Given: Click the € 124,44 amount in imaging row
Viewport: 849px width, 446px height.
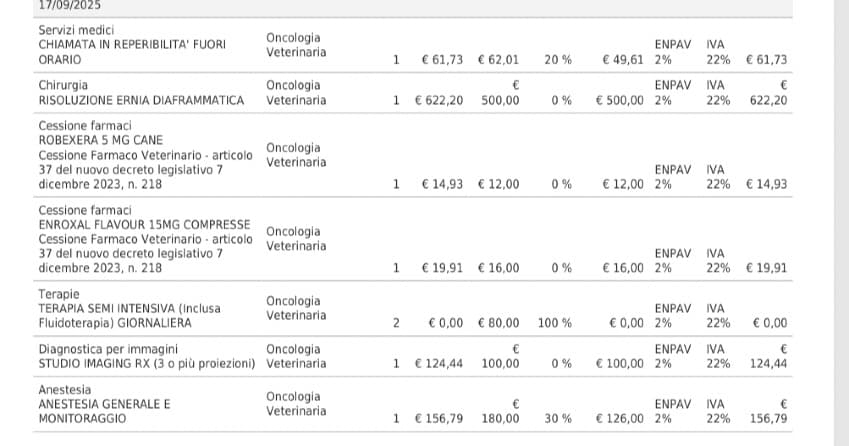Looking at the screenshot, I should pos(439,364).
